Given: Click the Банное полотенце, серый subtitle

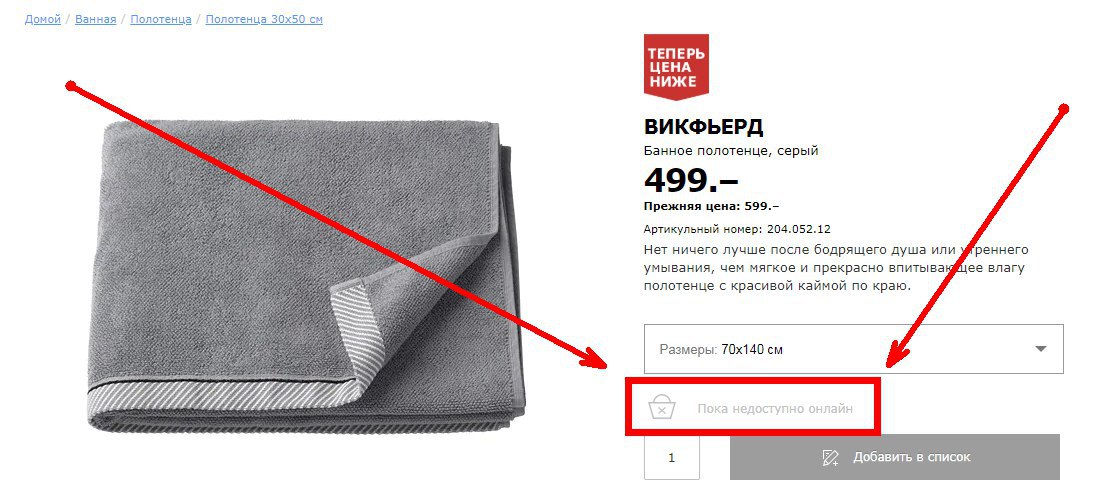Looking at the screenshot, I should pos(731,151).
